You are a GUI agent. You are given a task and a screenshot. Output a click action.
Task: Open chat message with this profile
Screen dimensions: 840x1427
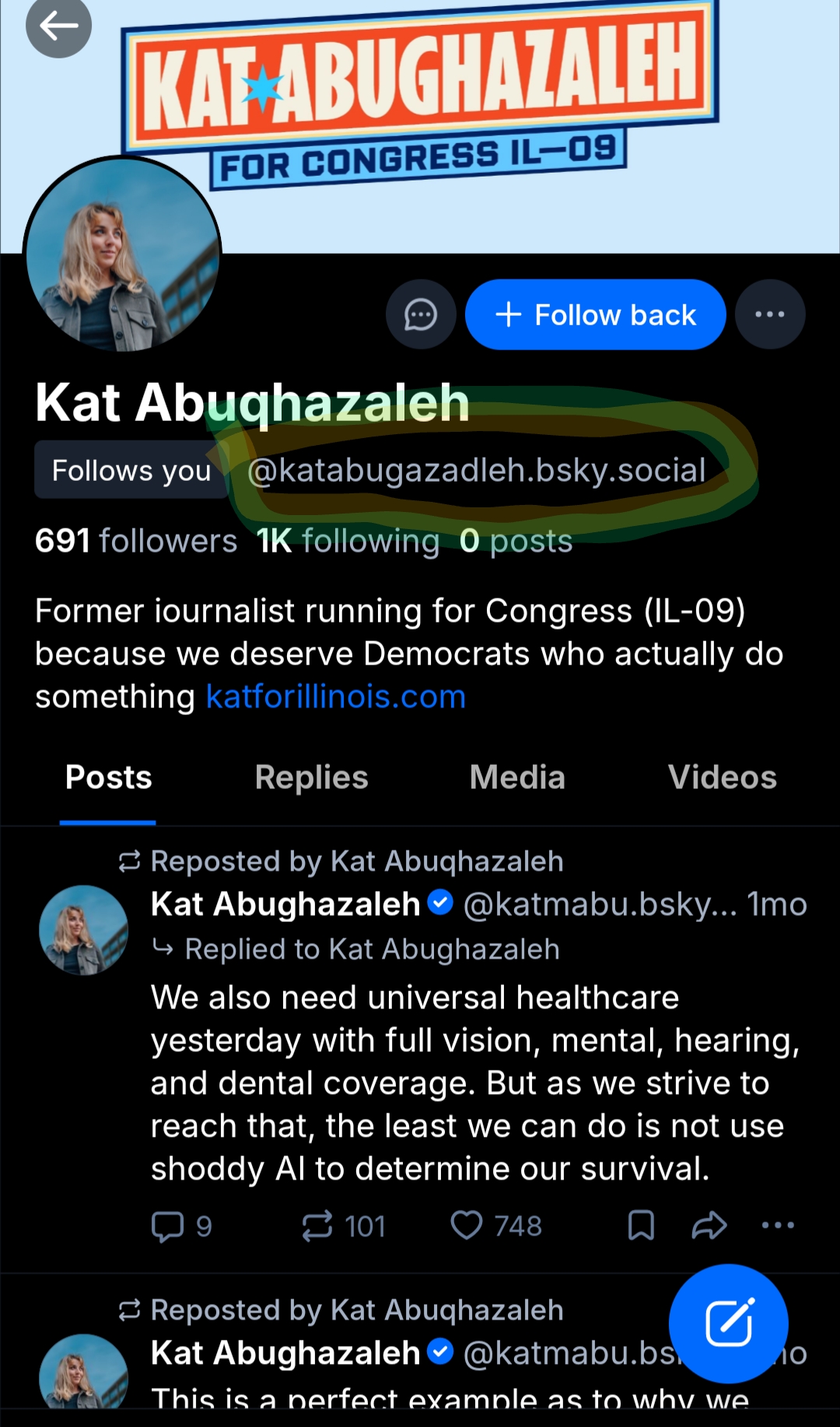point(421,315)
